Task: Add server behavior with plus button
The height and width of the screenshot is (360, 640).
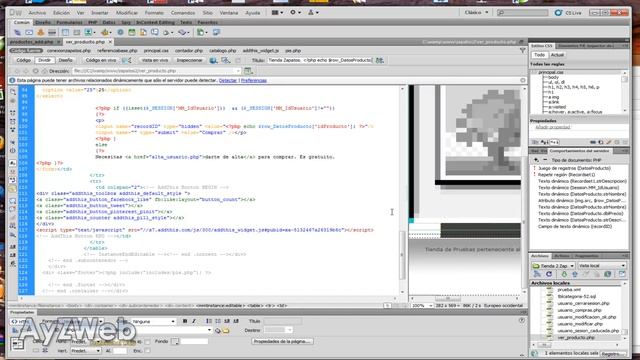Action: coord(536,160)
